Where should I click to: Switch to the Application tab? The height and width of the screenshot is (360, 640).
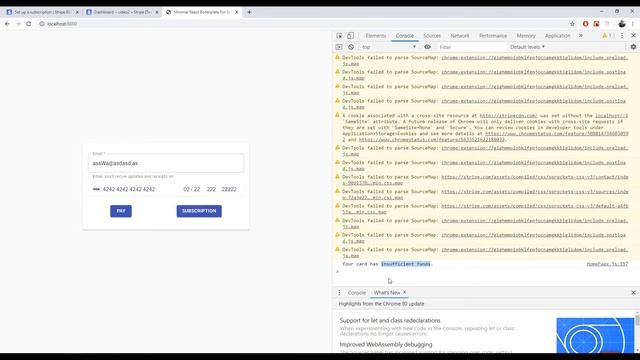(x=557, y=36)
